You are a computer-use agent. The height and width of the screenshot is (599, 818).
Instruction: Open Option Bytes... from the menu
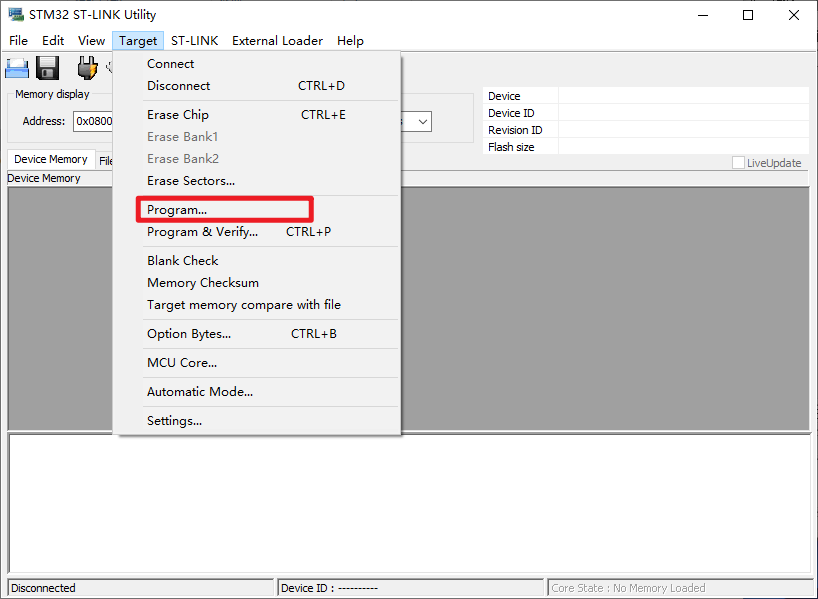(x=257, y=333)
